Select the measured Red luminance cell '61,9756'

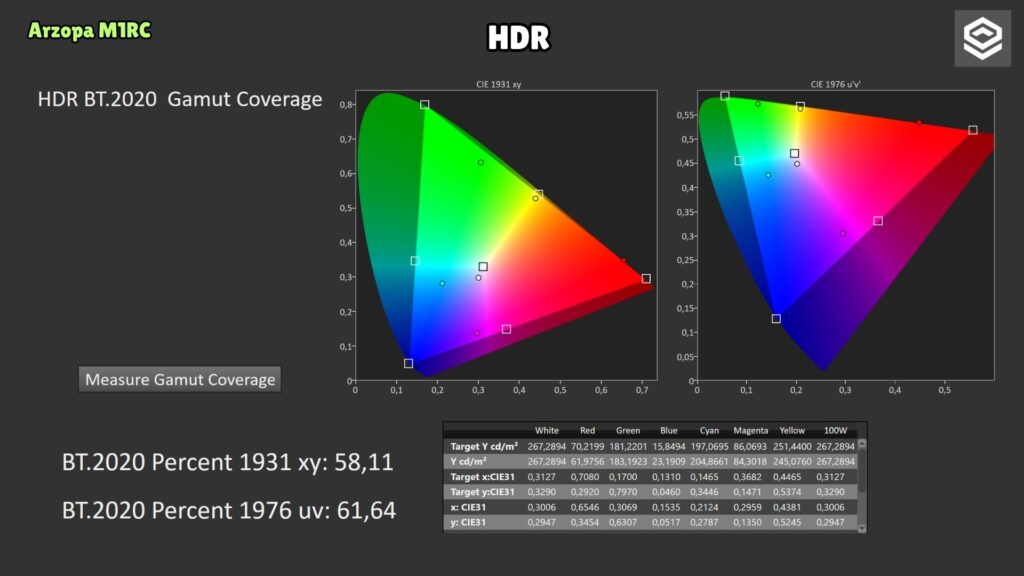[x=587, y=461]
